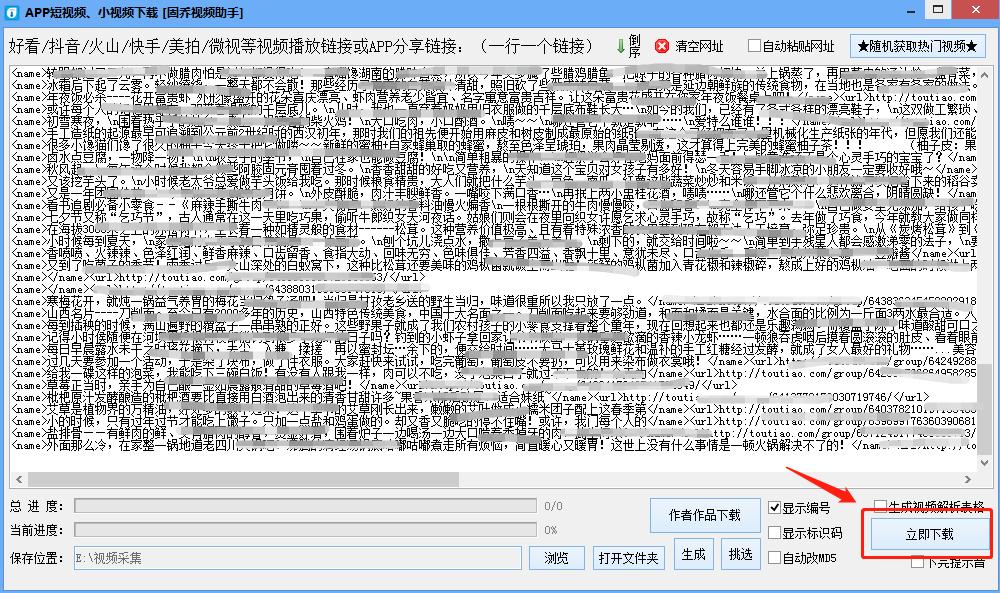Screen dimensions: 1000x593
Task: Click the line starting <name>艾草是植物界的万精油
Action: [x=494, y=409]
